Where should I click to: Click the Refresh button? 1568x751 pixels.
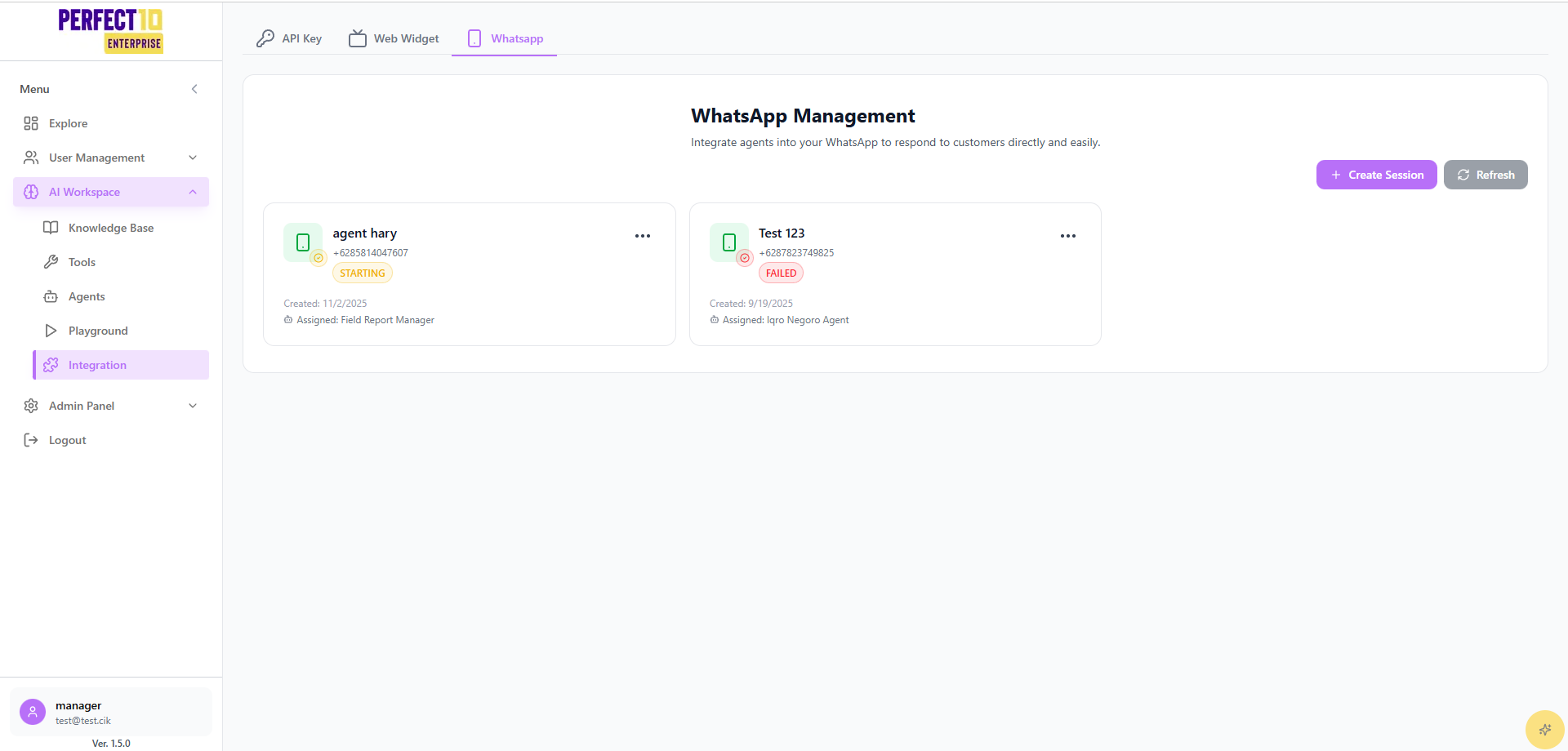click(x=1486, y=175)
